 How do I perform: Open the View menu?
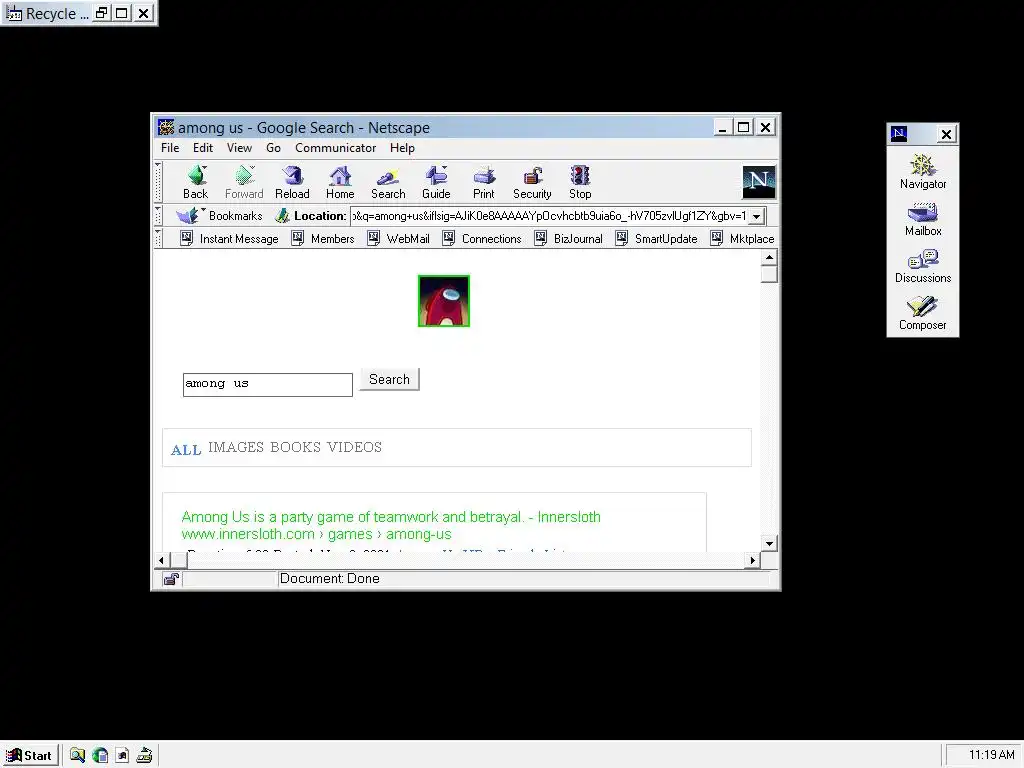tap(239, 148)
